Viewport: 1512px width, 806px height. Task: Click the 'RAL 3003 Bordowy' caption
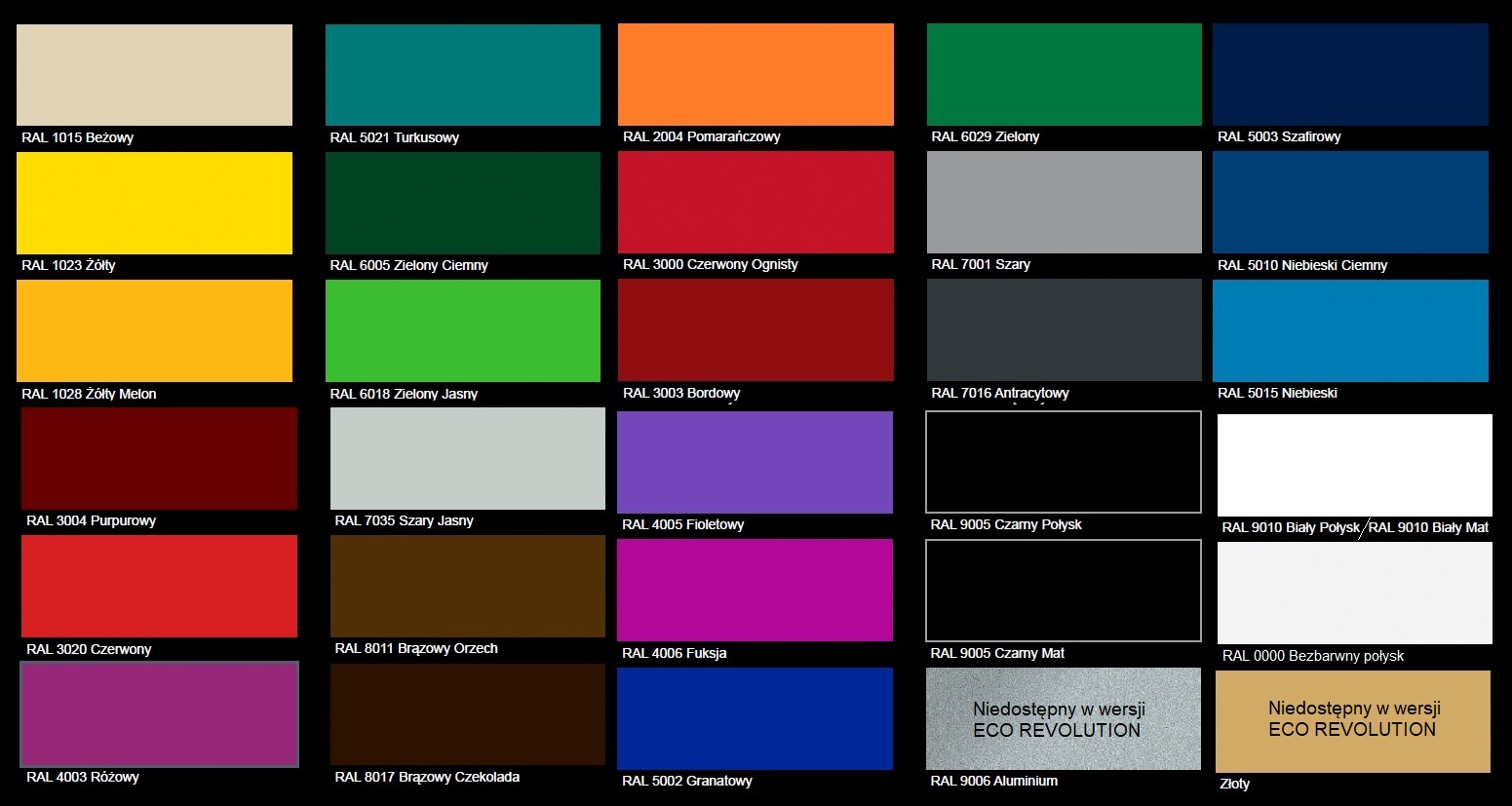pyautogui.click(x=681, y=393)
